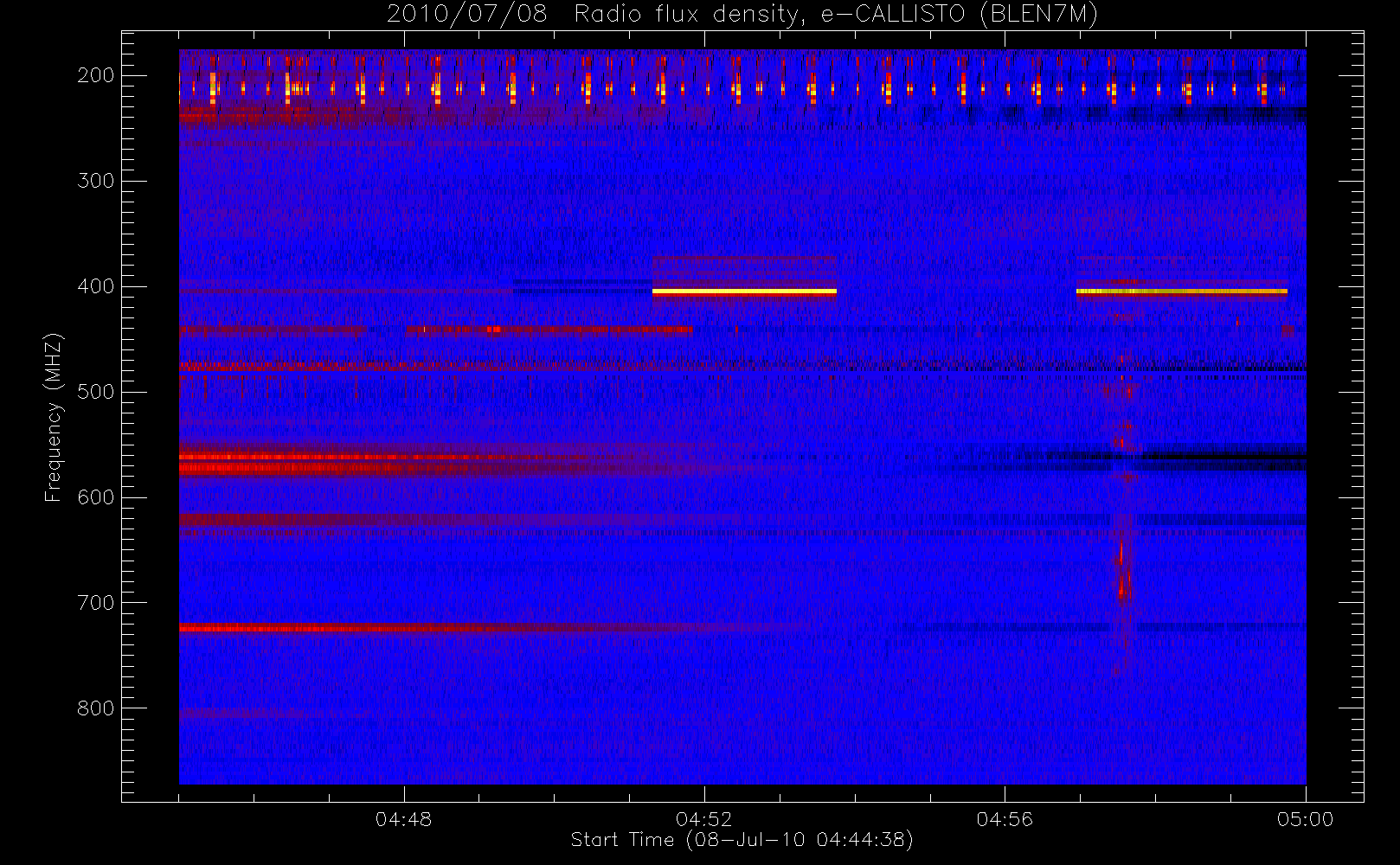This screenshot has height=865, width=1400.
Task: Click the 800 frequency tick label
Action: [x=95, y=708]
